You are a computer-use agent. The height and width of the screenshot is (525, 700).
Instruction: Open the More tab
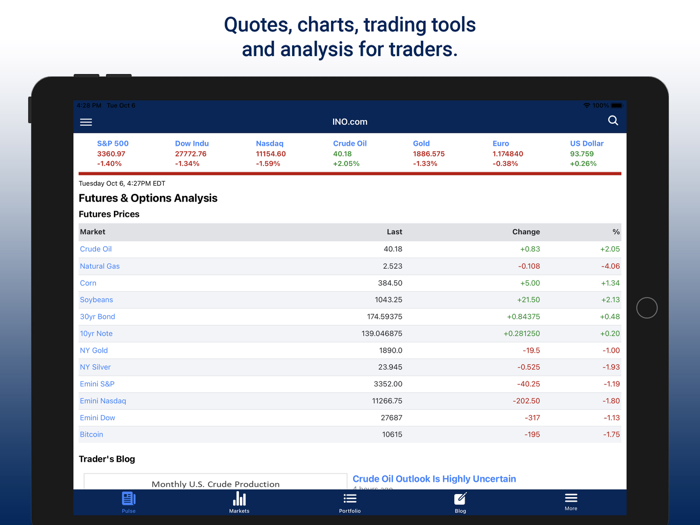click(571, 502)
